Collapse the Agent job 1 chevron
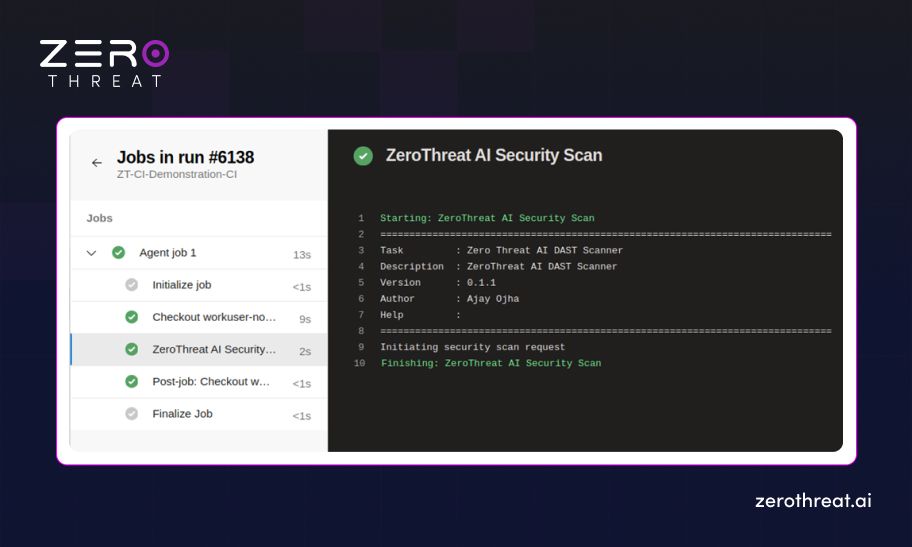The image size is (912, 547). point(91,253)
